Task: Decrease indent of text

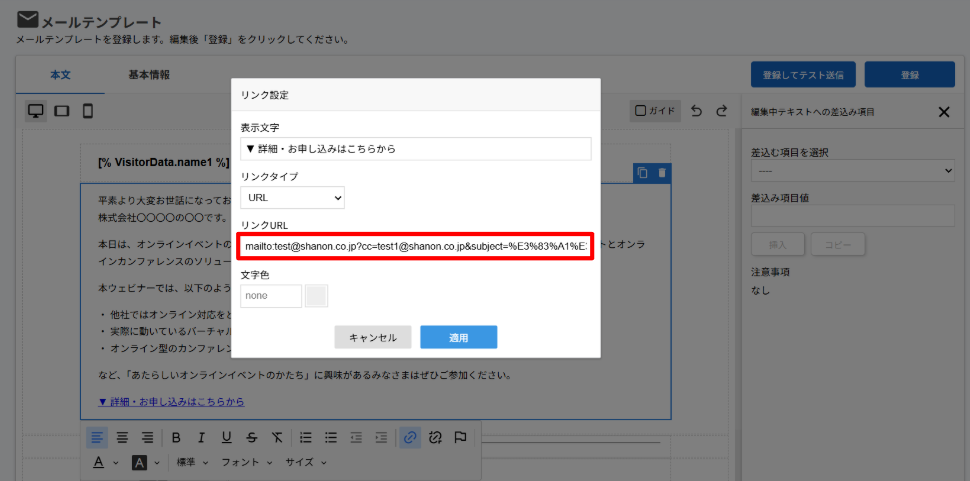Action: point(356,438)
